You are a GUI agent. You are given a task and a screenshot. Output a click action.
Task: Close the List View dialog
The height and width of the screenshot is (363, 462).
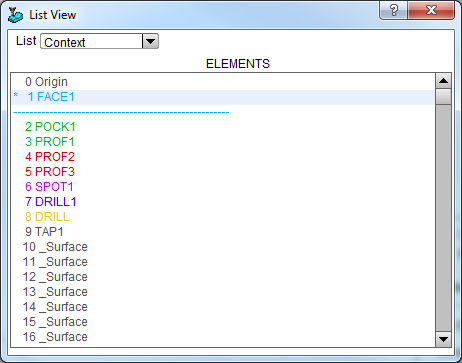click(431, 10)
